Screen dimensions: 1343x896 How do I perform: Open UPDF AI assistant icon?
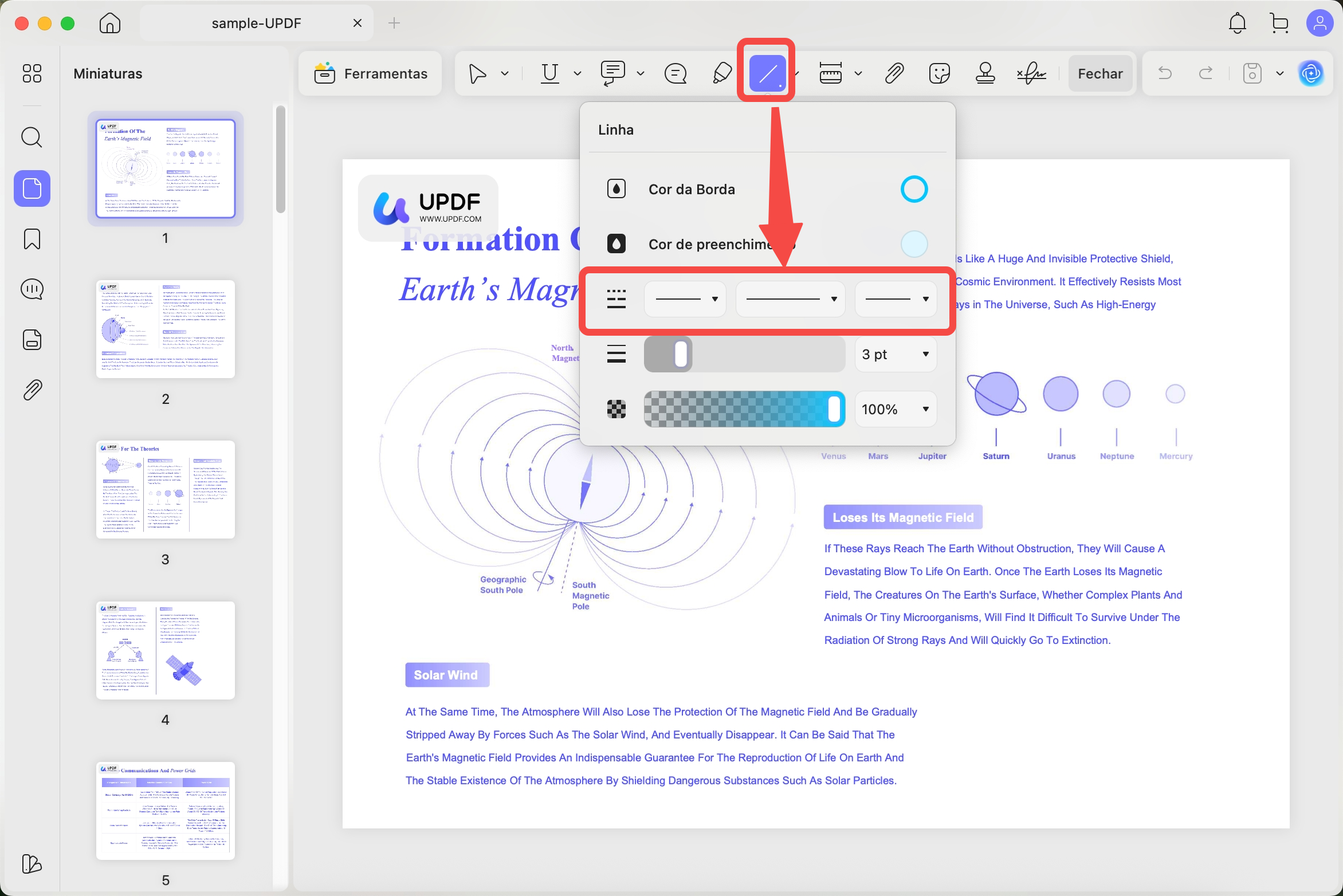(x=1311, y=73)
